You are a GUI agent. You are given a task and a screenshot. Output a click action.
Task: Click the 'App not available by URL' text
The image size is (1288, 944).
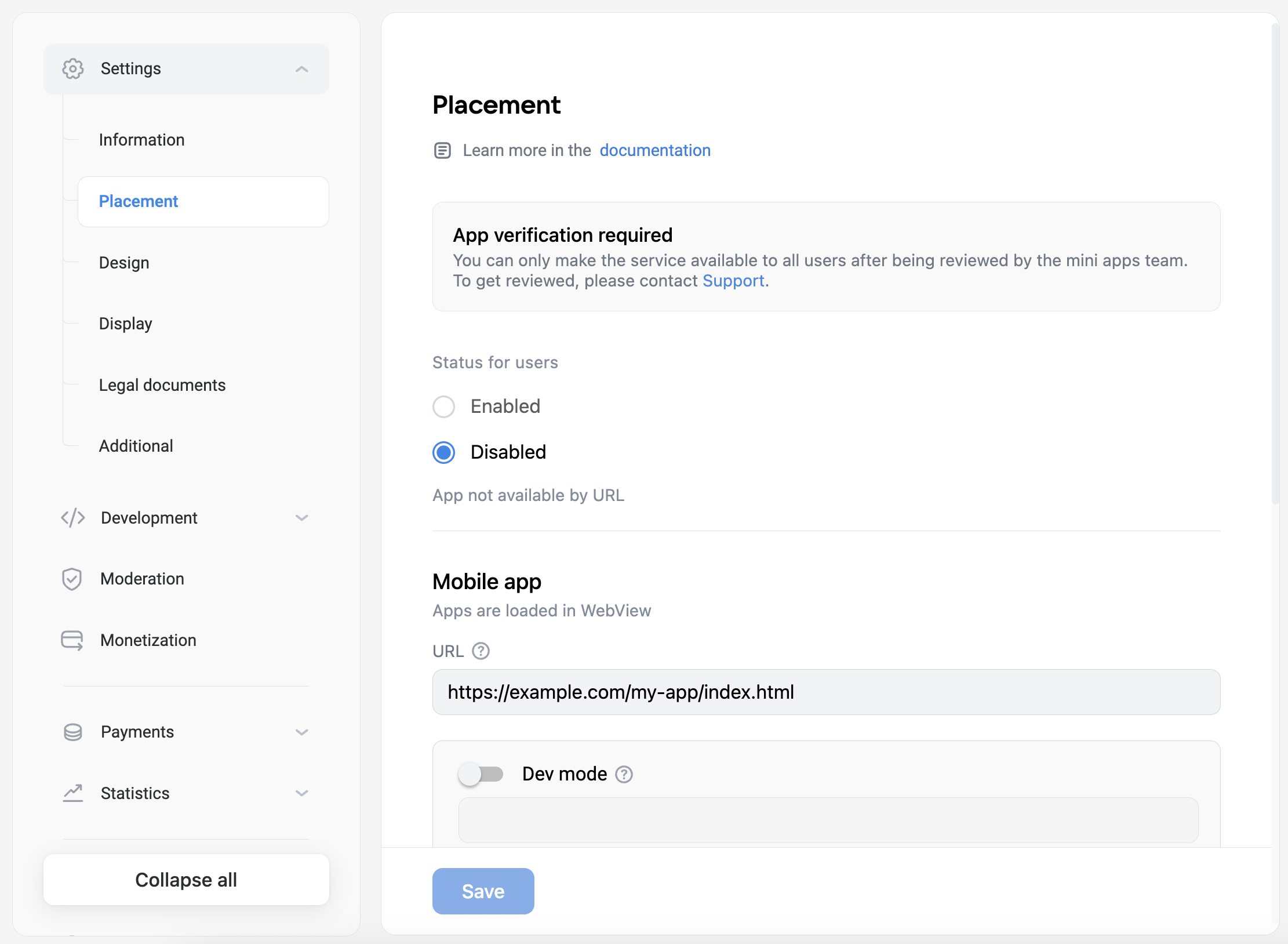click(528, 495)
